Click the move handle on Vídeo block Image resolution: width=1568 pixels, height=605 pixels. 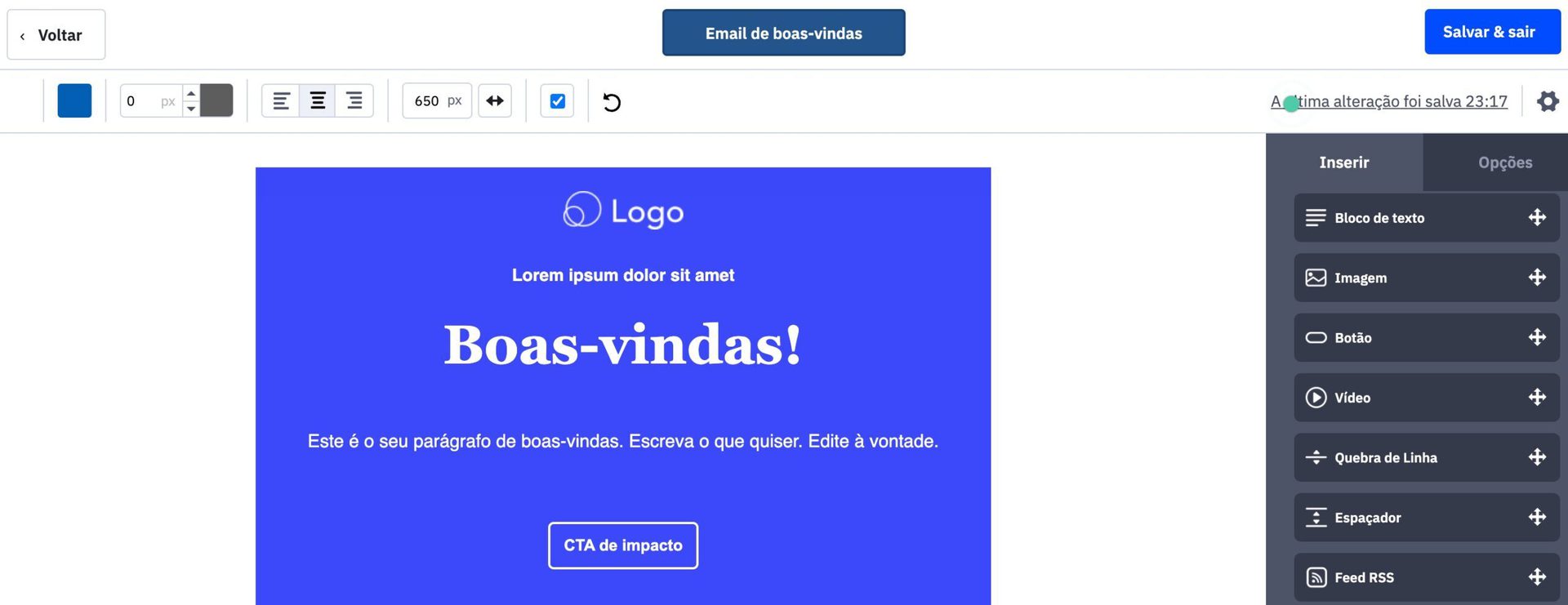pyautogui.click(x=1537, y=398)
